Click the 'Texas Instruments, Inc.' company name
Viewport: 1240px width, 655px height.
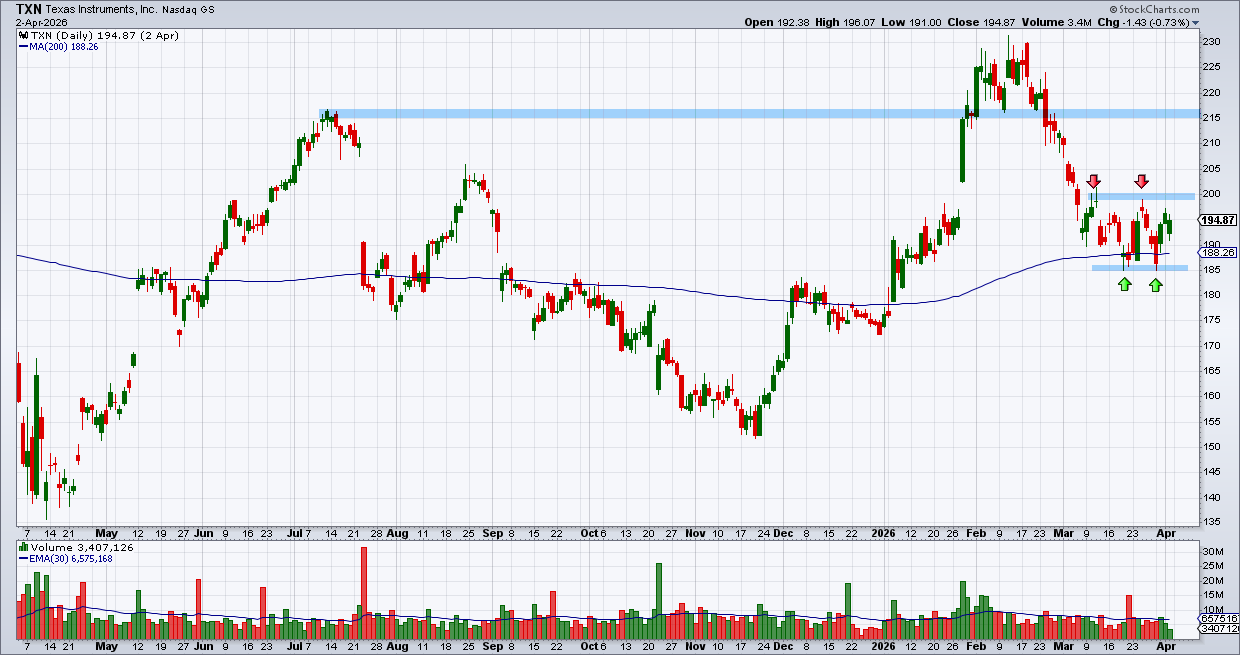pyautogui.click(x=102, y=9)
